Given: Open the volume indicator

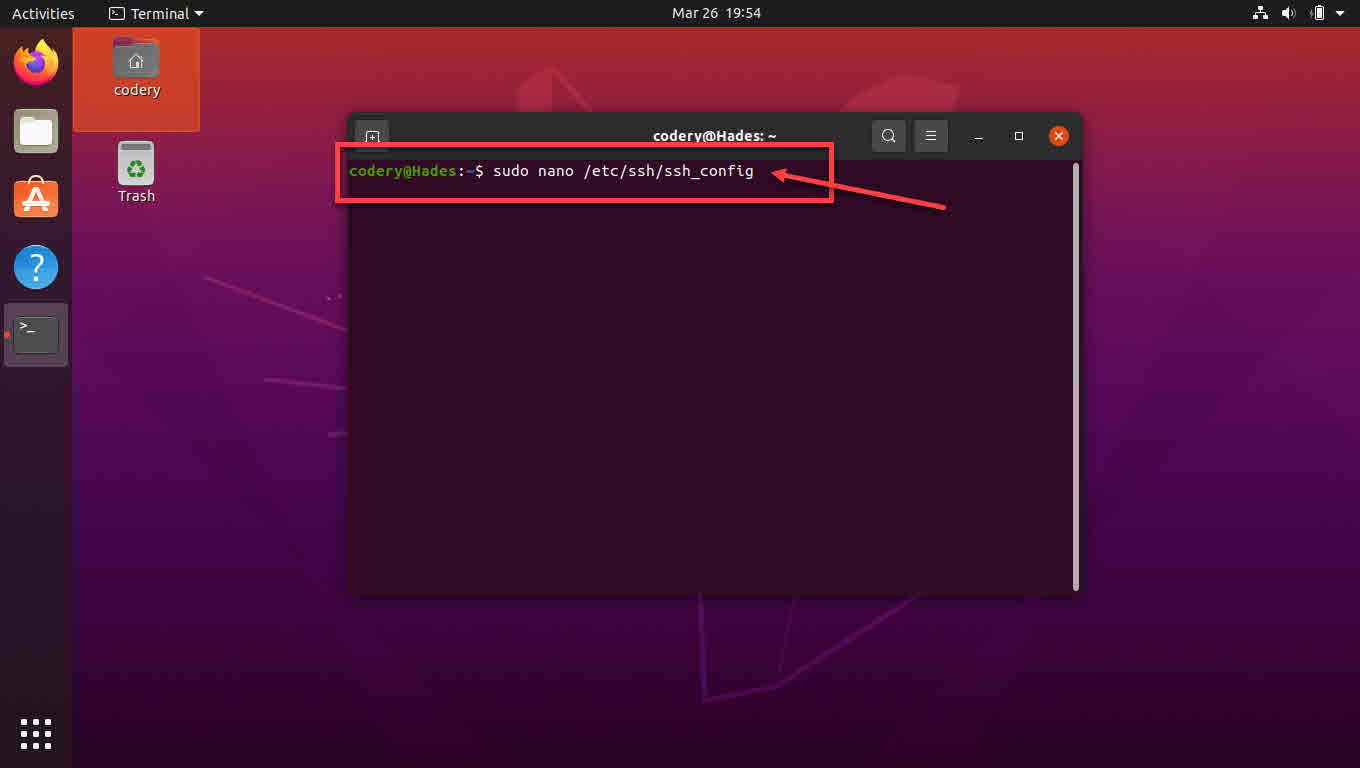Looking at the screenshot, I should click(1289, 13).
